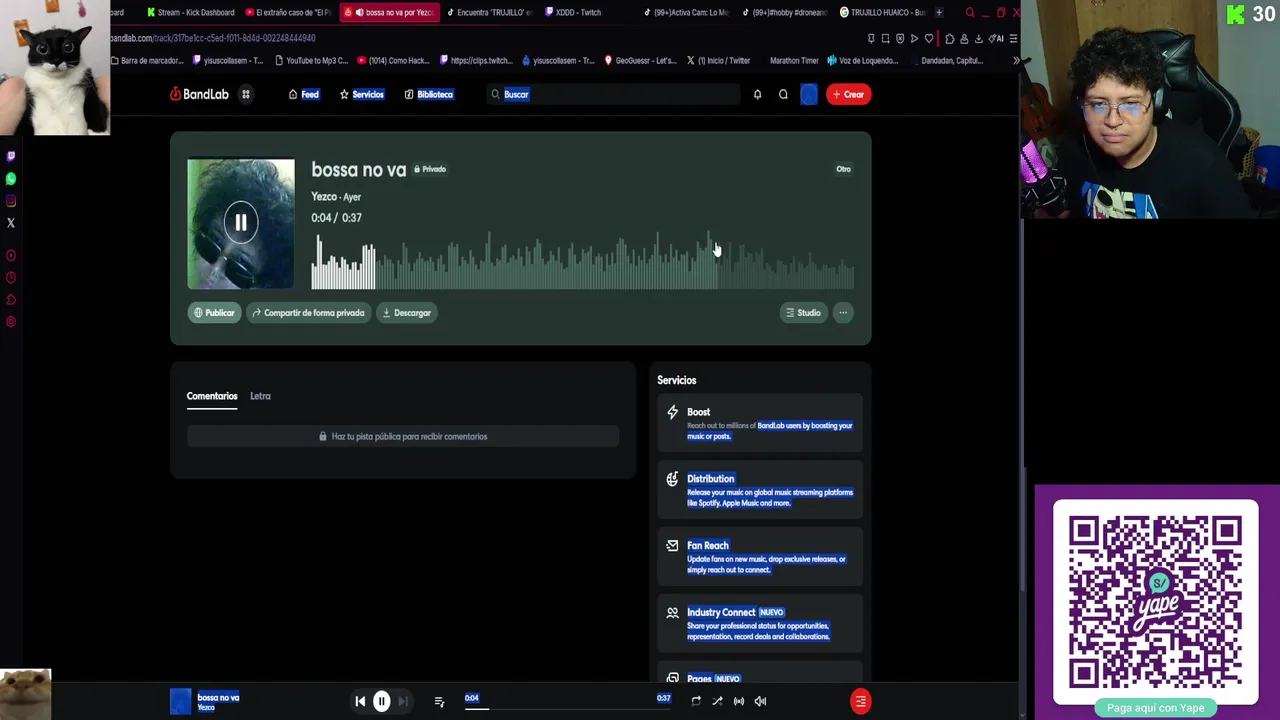Click Compartir de forma privada
The image size is (1280, 720).
tap(308, 313)
